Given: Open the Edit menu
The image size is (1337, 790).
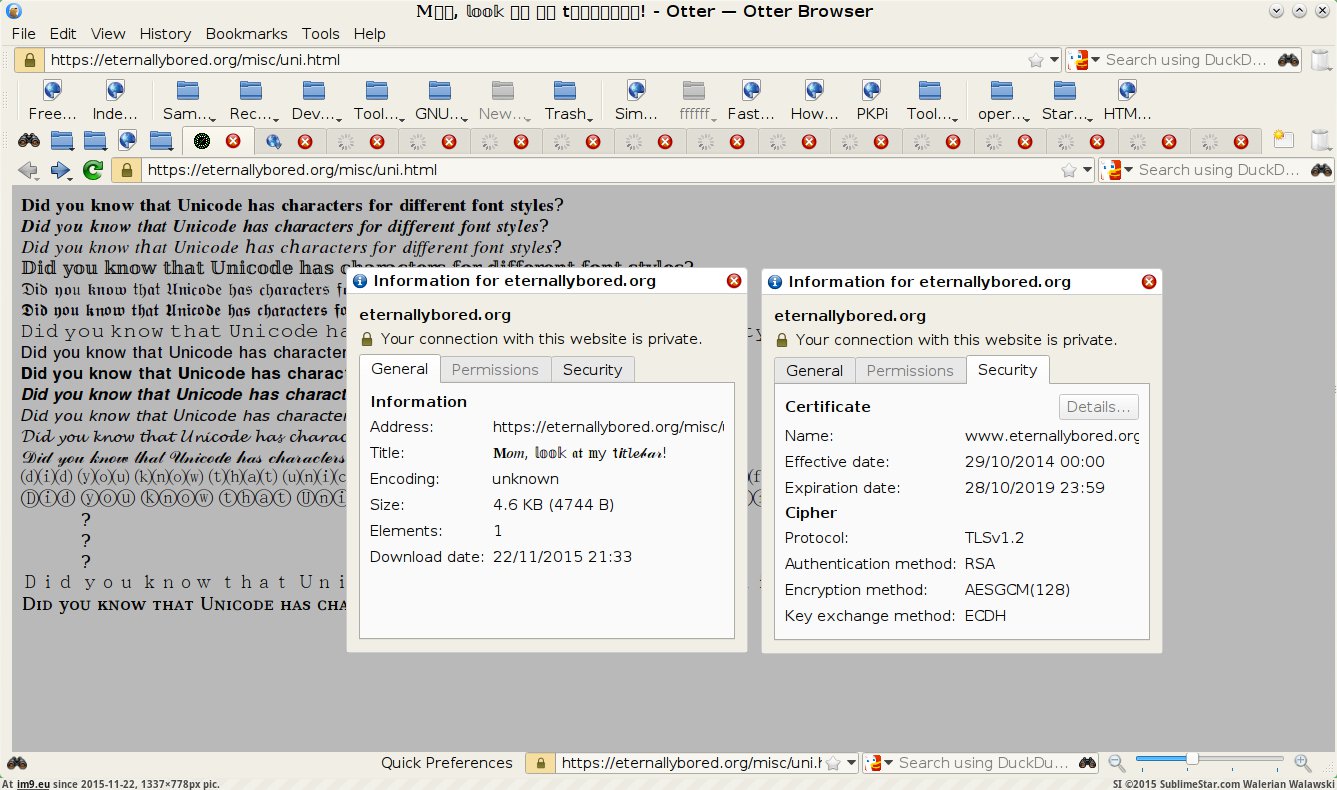Looking at the screenshot, I should click(63, 34).
